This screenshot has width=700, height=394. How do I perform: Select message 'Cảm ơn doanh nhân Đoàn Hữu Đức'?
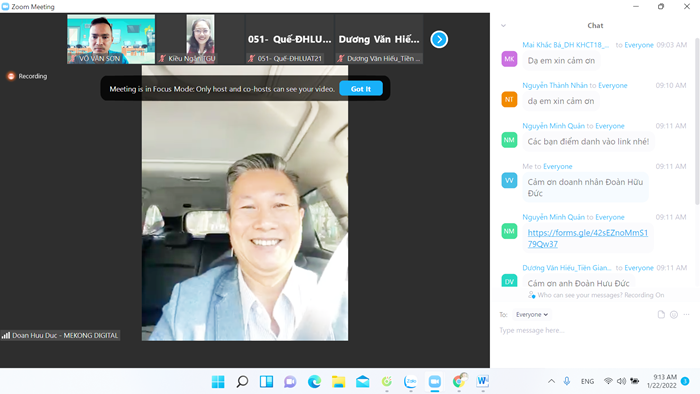[585, 187]
